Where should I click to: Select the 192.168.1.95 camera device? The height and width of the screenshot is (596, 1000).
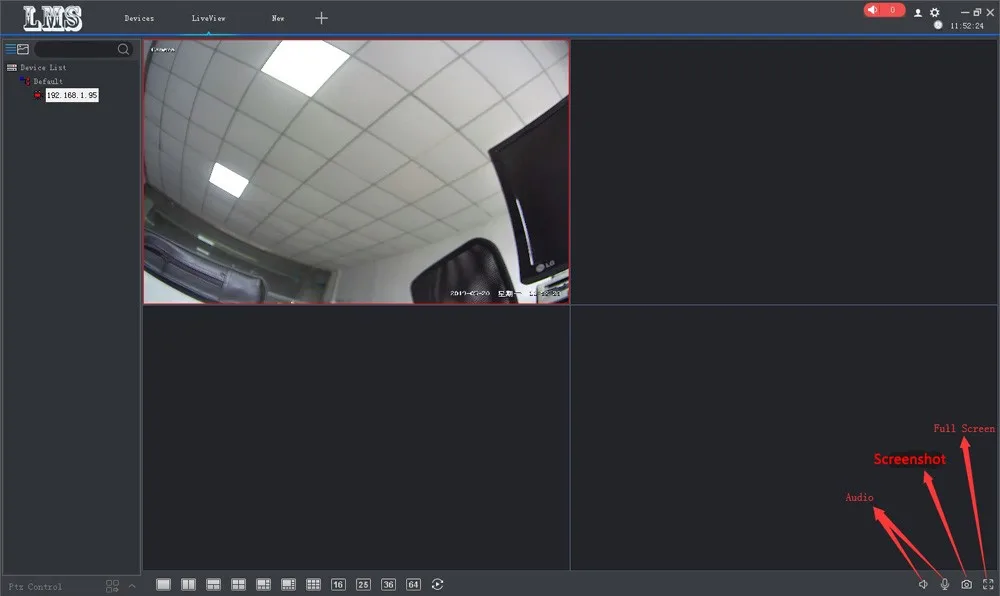coord(72,95)
